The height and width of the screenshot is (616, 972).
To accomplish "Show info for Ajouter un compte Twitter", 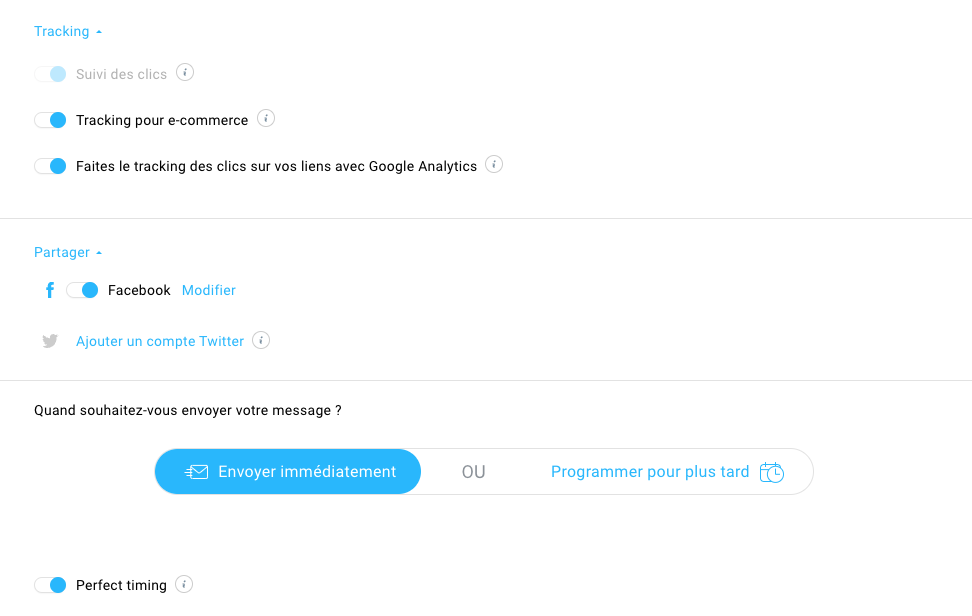I will tap(261, 340).
